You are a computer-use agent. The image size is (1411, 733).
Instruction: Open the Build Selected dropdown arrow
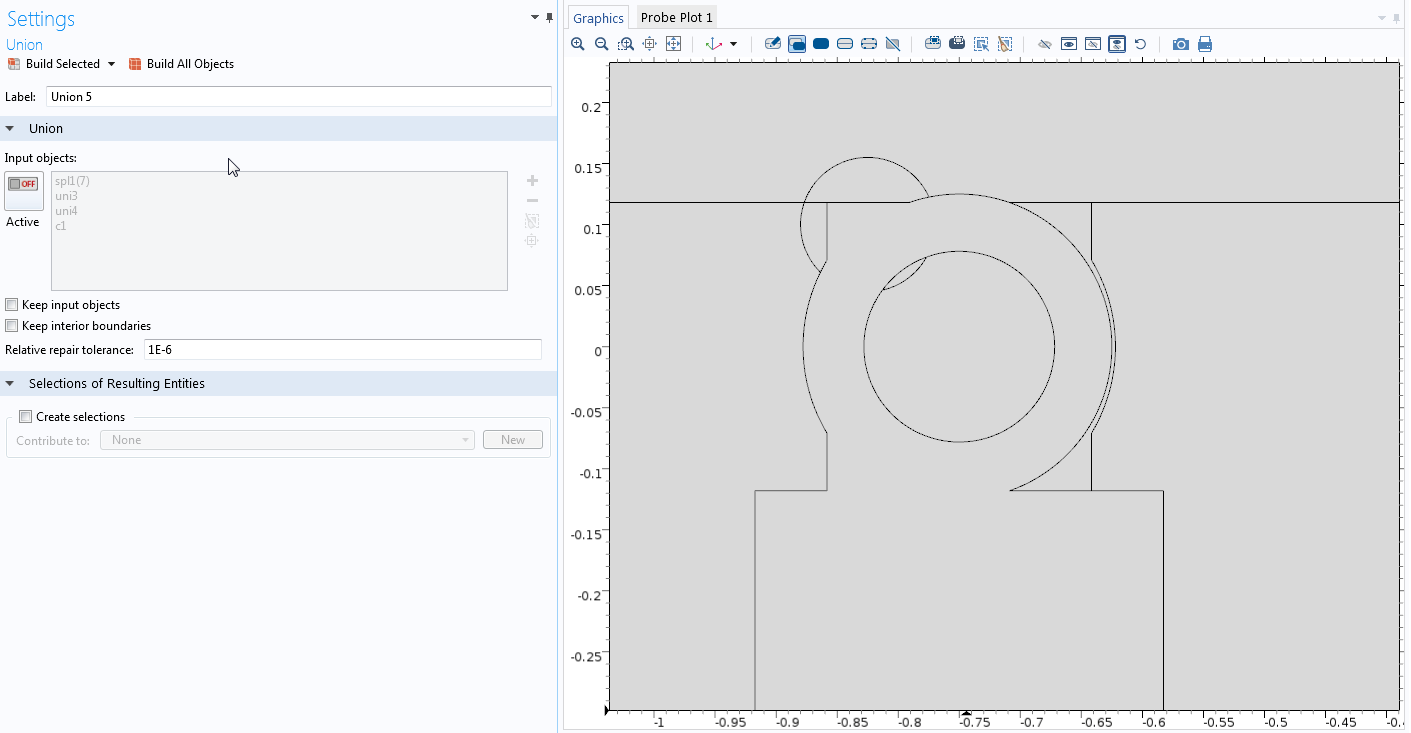pos(111,64)
